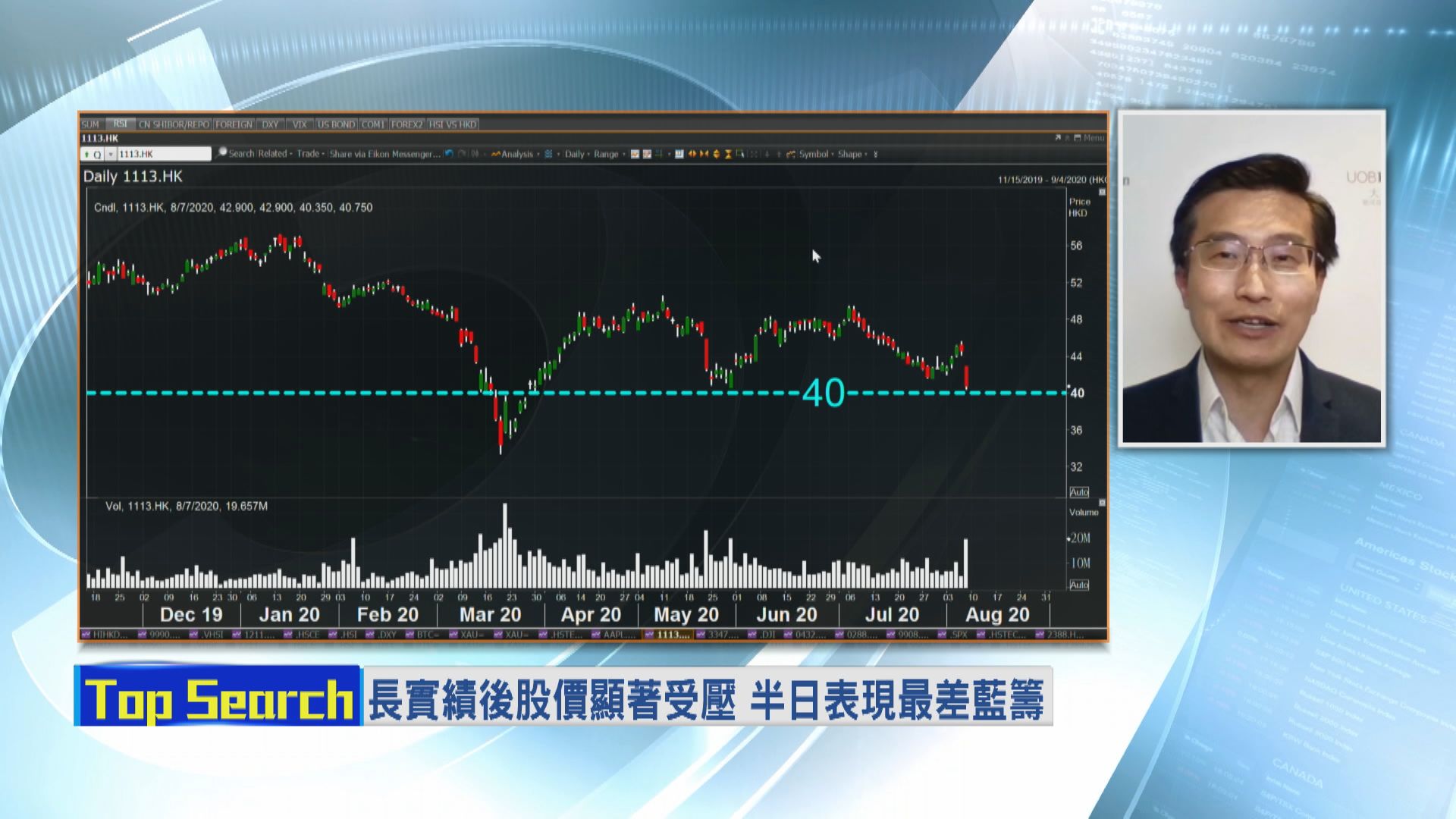Click the Trade button in the toolbar
The height and width of the screenshot is (819, 1456).
308,154
